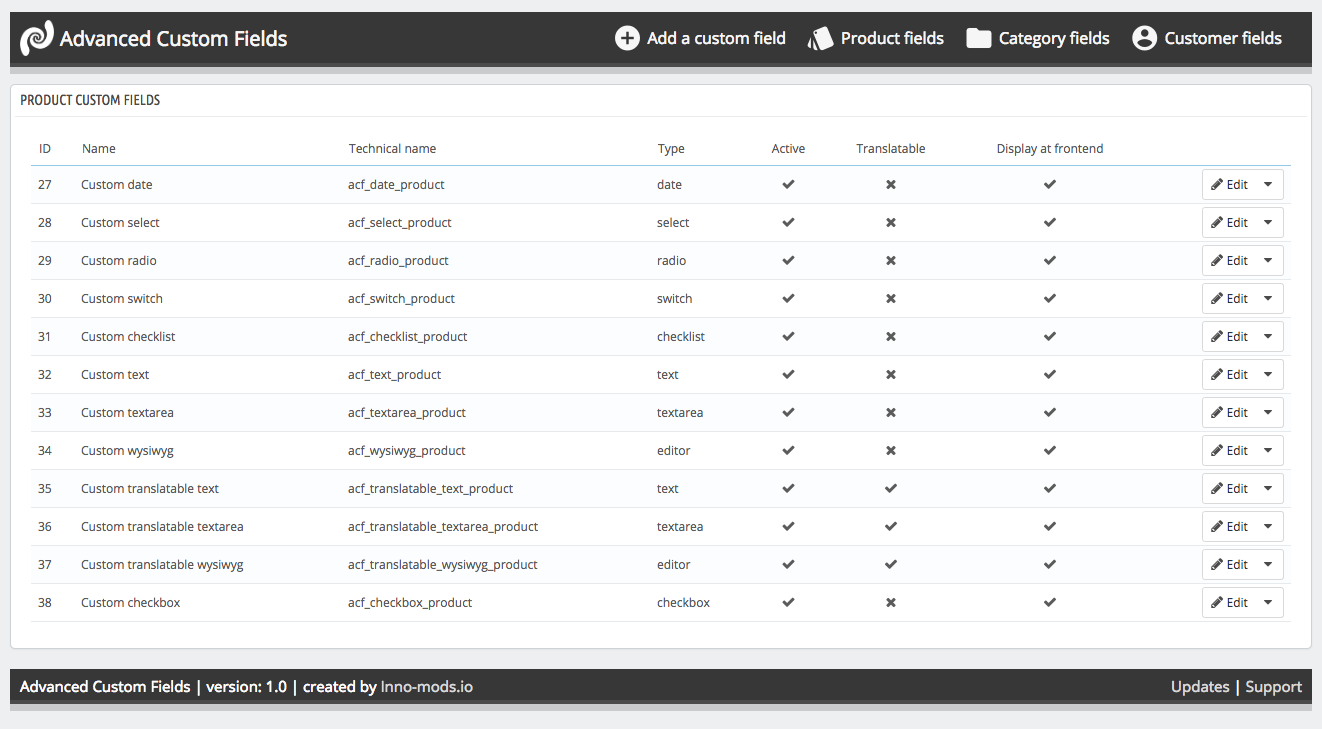Click the Customer fields user icon
The height and width of the screenshot is (729, 1322).
tap(1144, 39)
